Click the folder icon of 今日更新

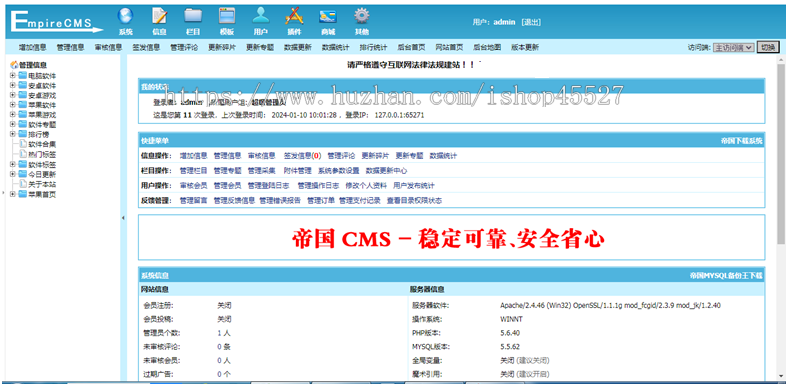click(x=22, y=174)
